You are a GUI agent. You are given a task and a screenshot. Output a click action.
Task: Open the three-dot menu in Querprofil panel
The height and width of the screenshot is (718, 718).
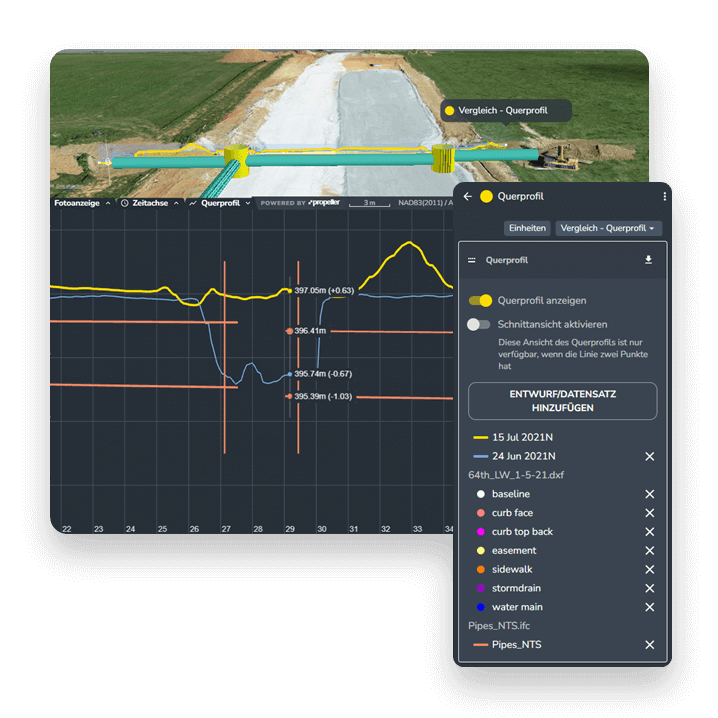click(664, 197)
